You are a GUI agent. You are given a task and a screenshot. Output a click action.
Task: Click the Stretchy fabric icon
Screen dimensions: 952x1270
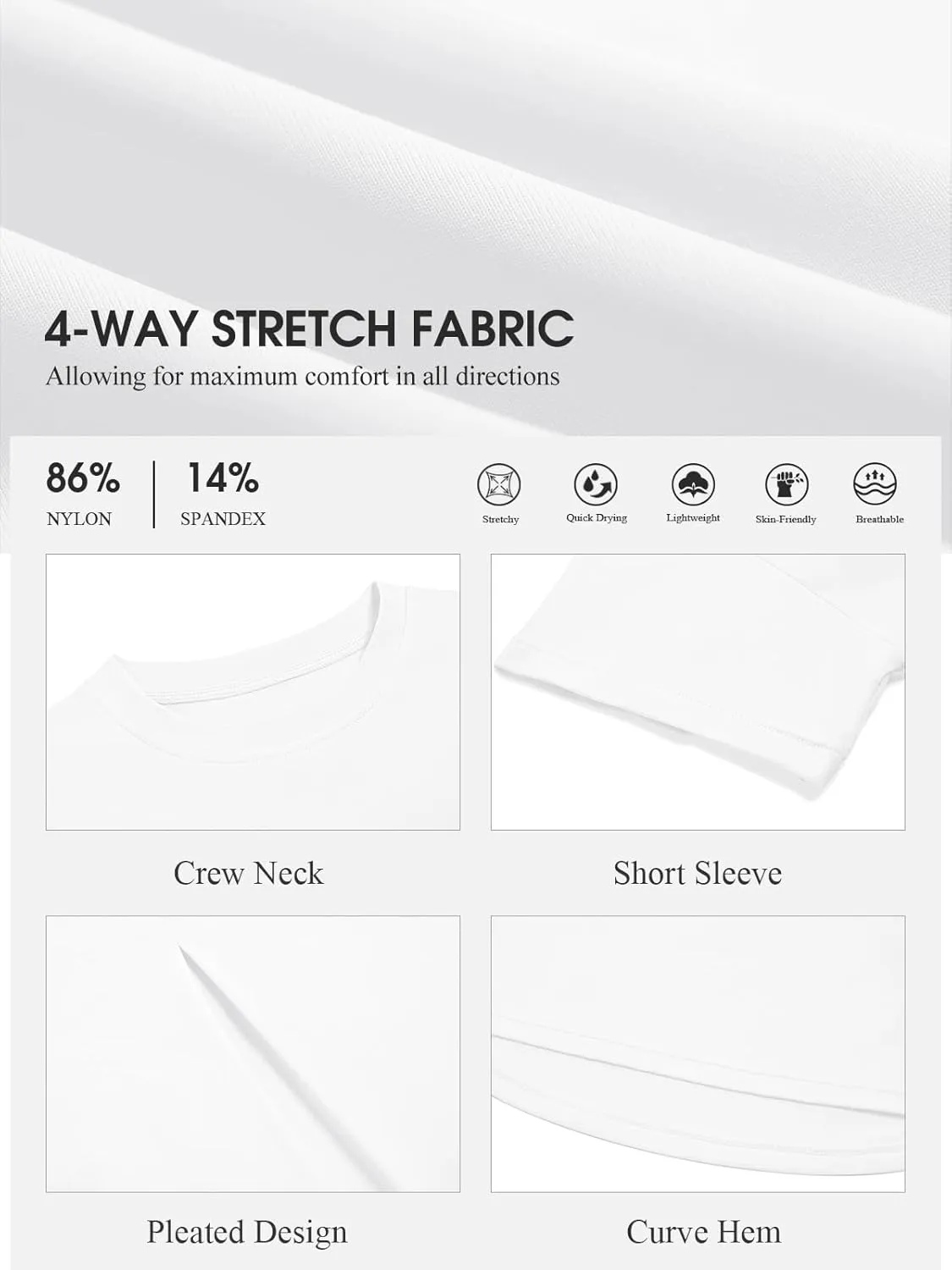[x=499, y=484]
